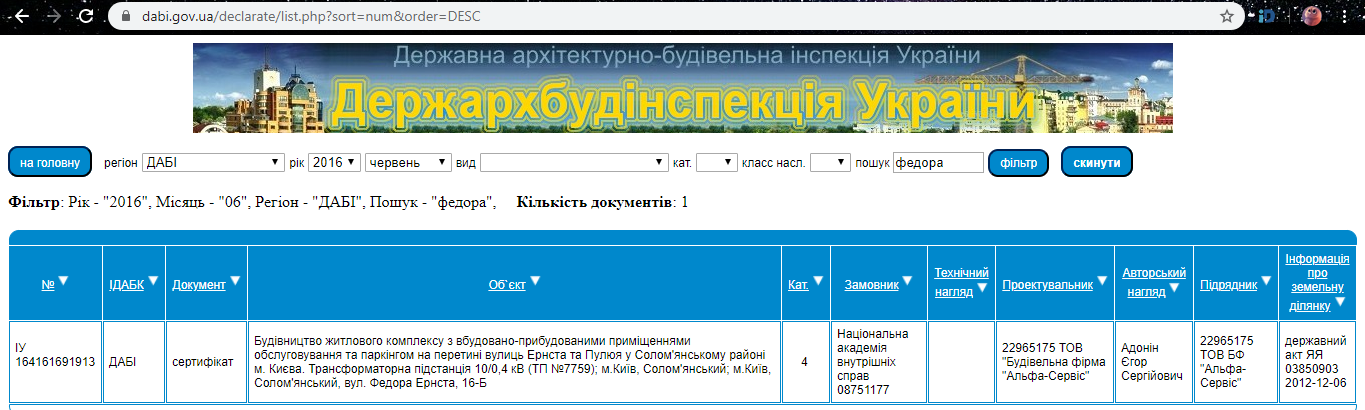Select ТОВ БФ Альфа-Сервіс contractor cell
The width and height of the screenshot is (1365, 410).
tap(1234, 362)
